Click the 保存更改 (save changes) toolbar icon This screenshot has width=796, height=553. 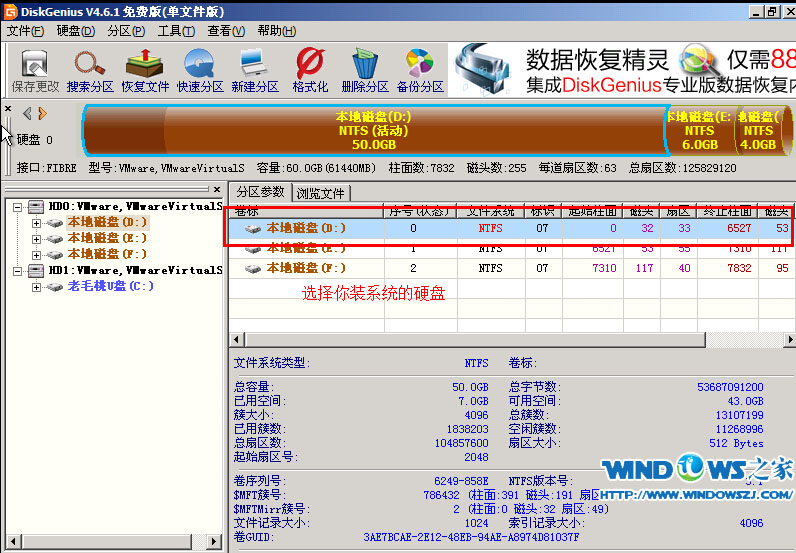[x=35, y=71]
